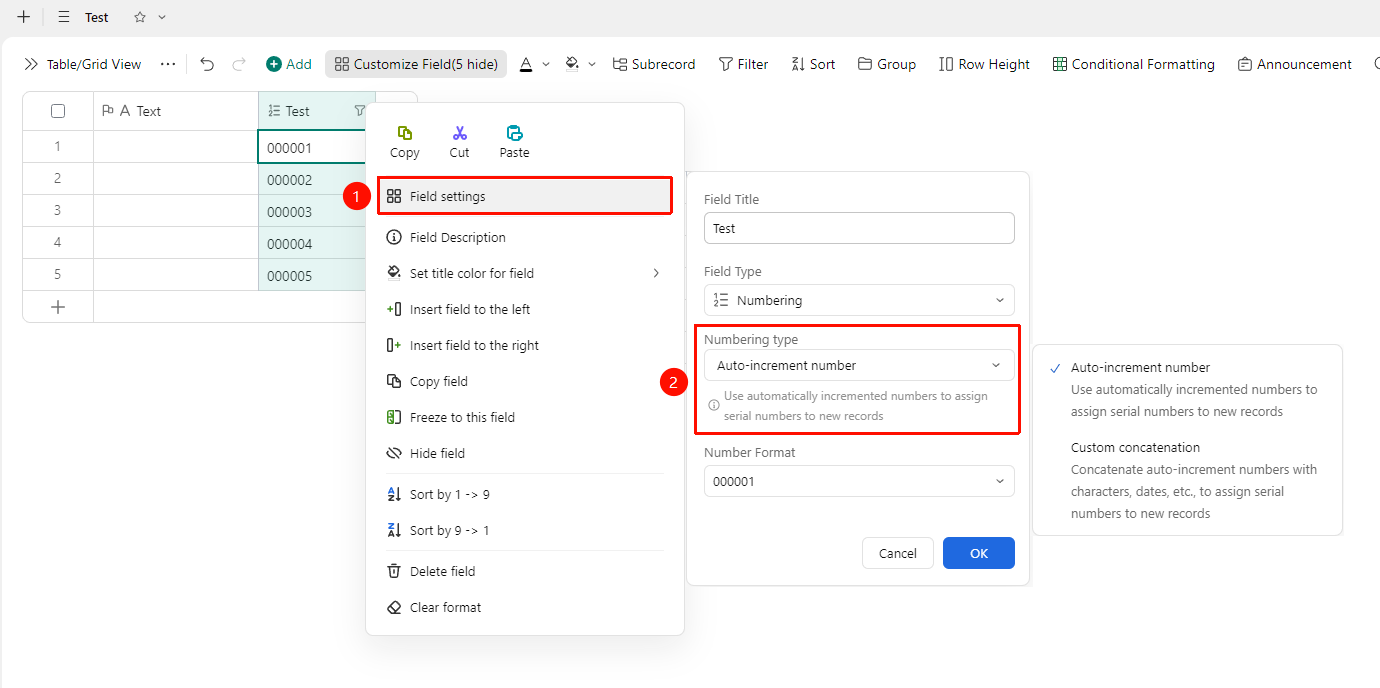This screenshot has height=688, width=1380.
Task: Click the filter funnel icon in Test column header
Action: coord(360,111)
